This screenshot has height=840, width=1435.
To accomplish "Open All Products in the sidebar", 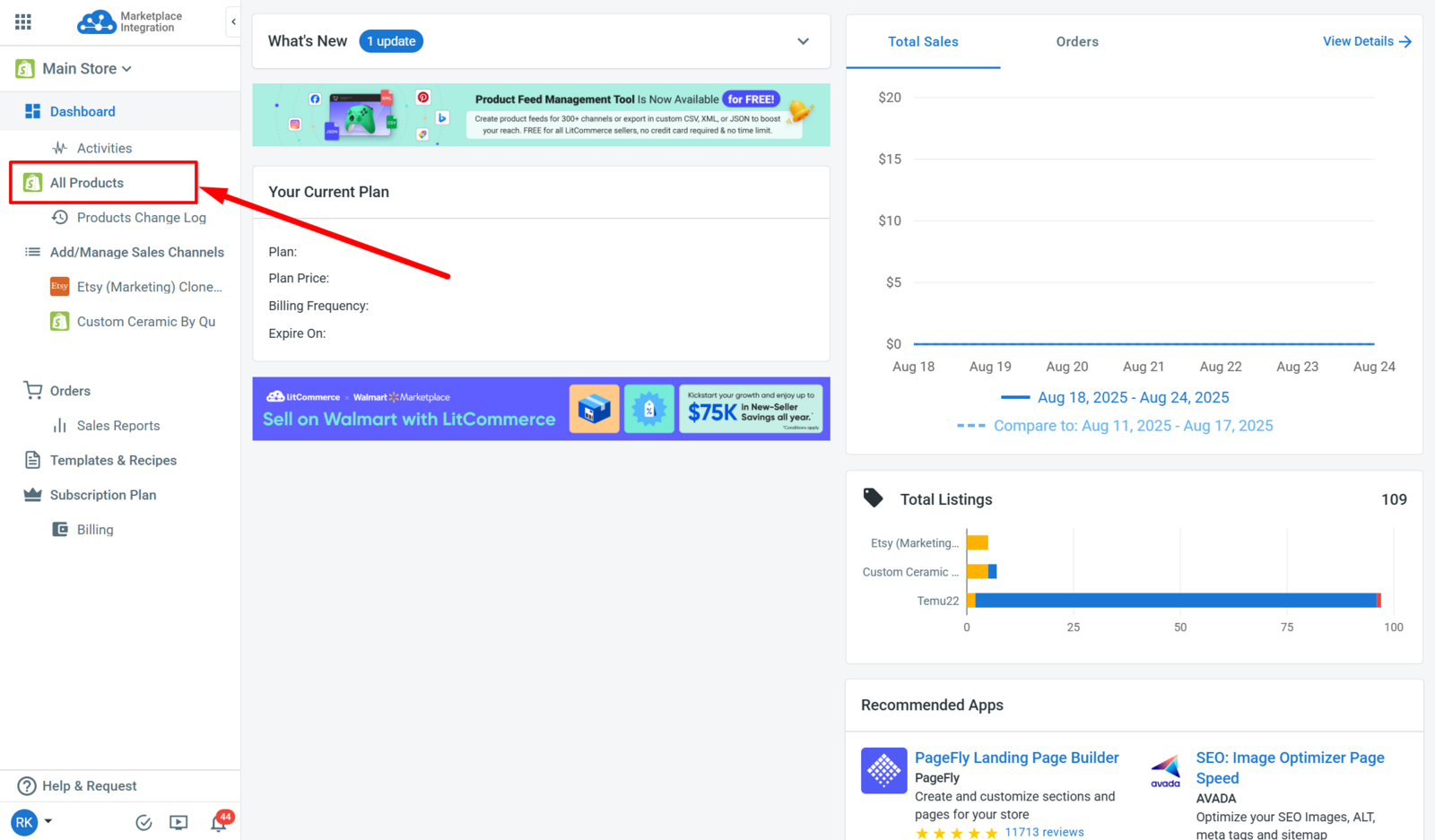I will tap(87, 183).
